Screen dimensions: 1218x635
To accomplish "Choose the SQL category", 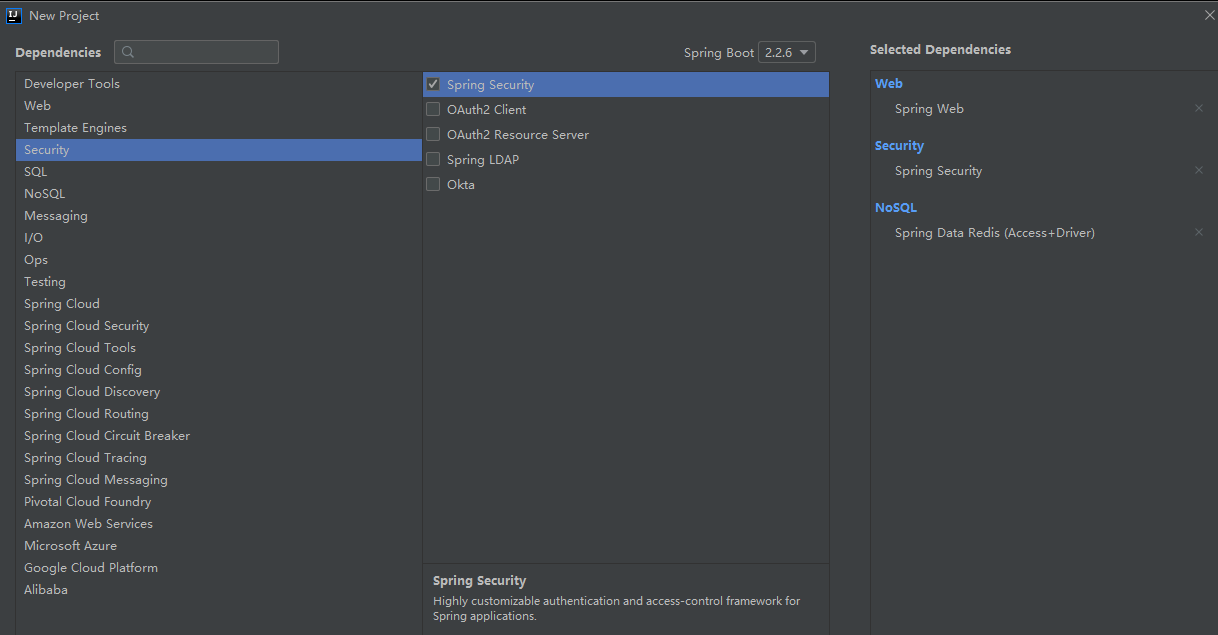I will 219,171.
